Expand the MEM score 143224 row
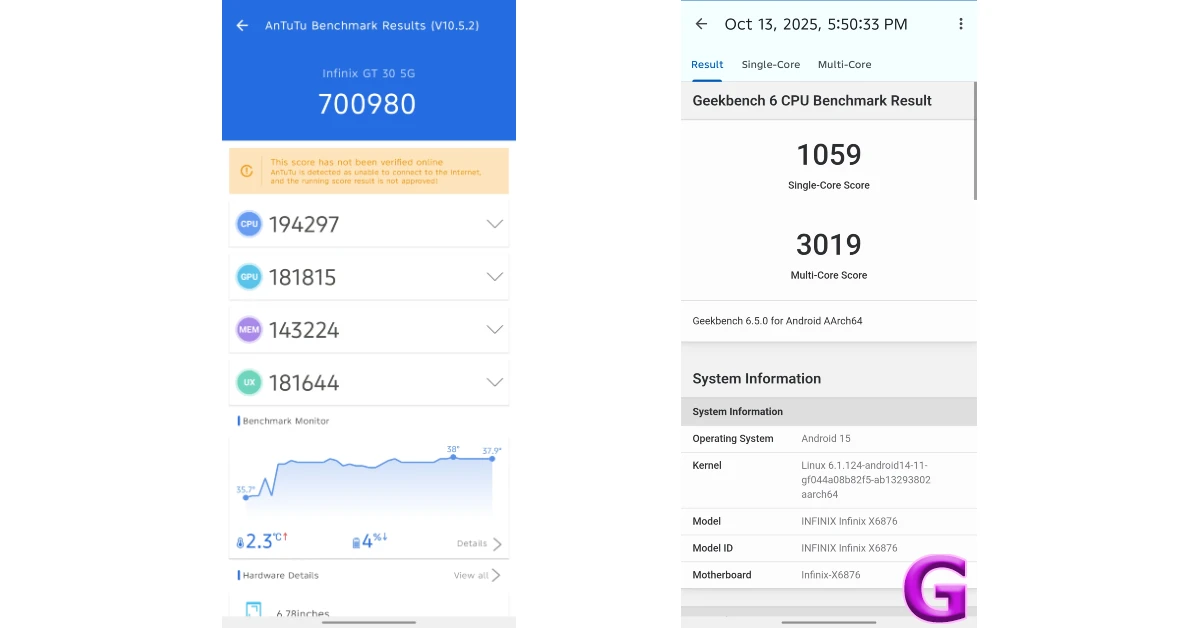The width and height of the screenshot is (1200, 628). [494, 330]
